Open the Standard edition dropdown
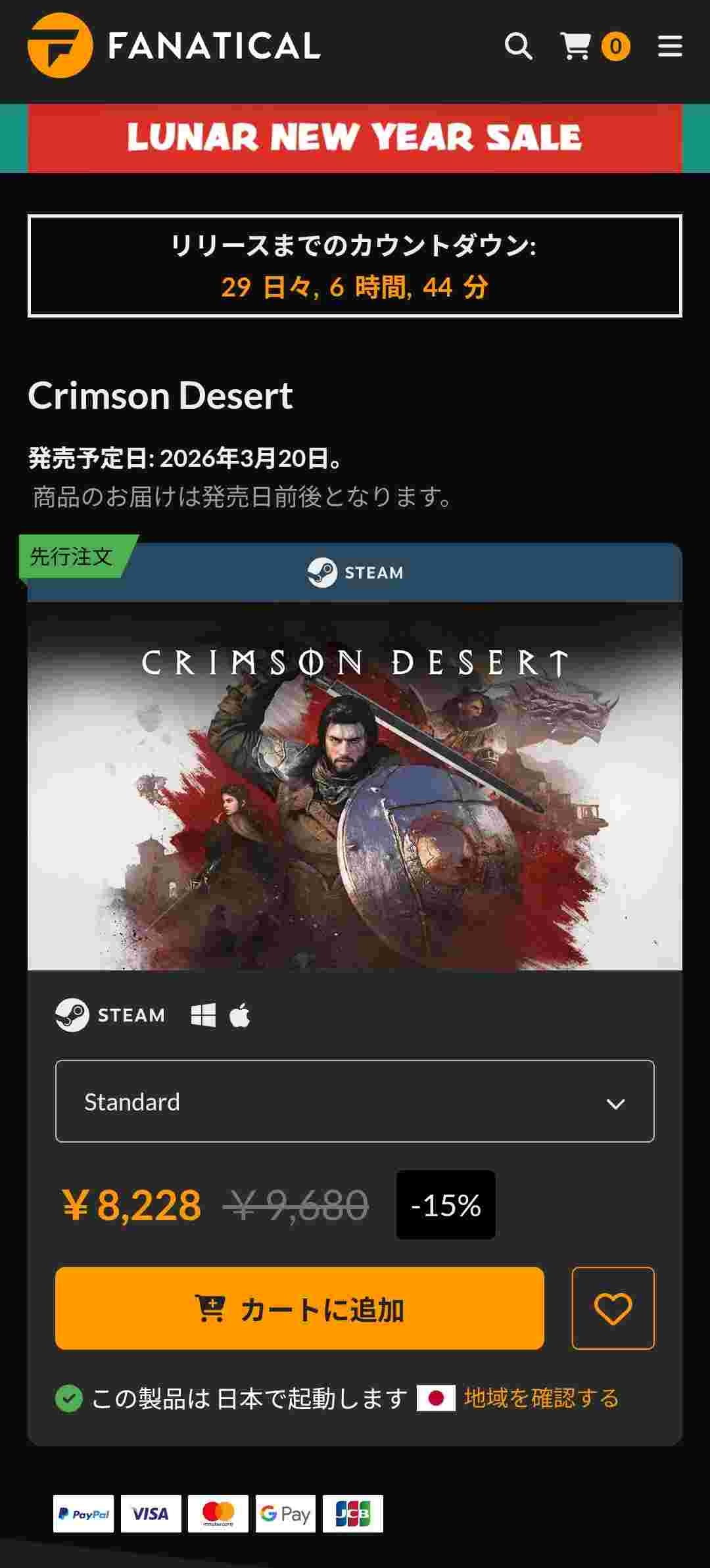 [x=355, y=1101]
